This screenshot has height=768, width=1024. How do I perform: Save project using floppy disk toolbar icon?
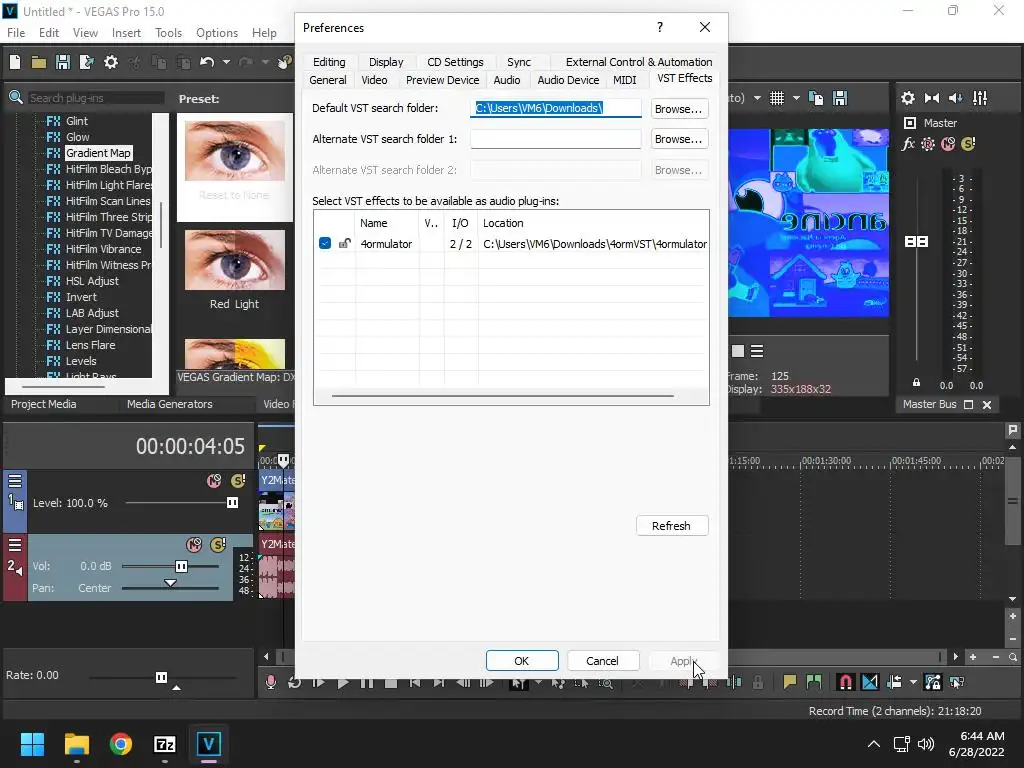tap(63, 62)
